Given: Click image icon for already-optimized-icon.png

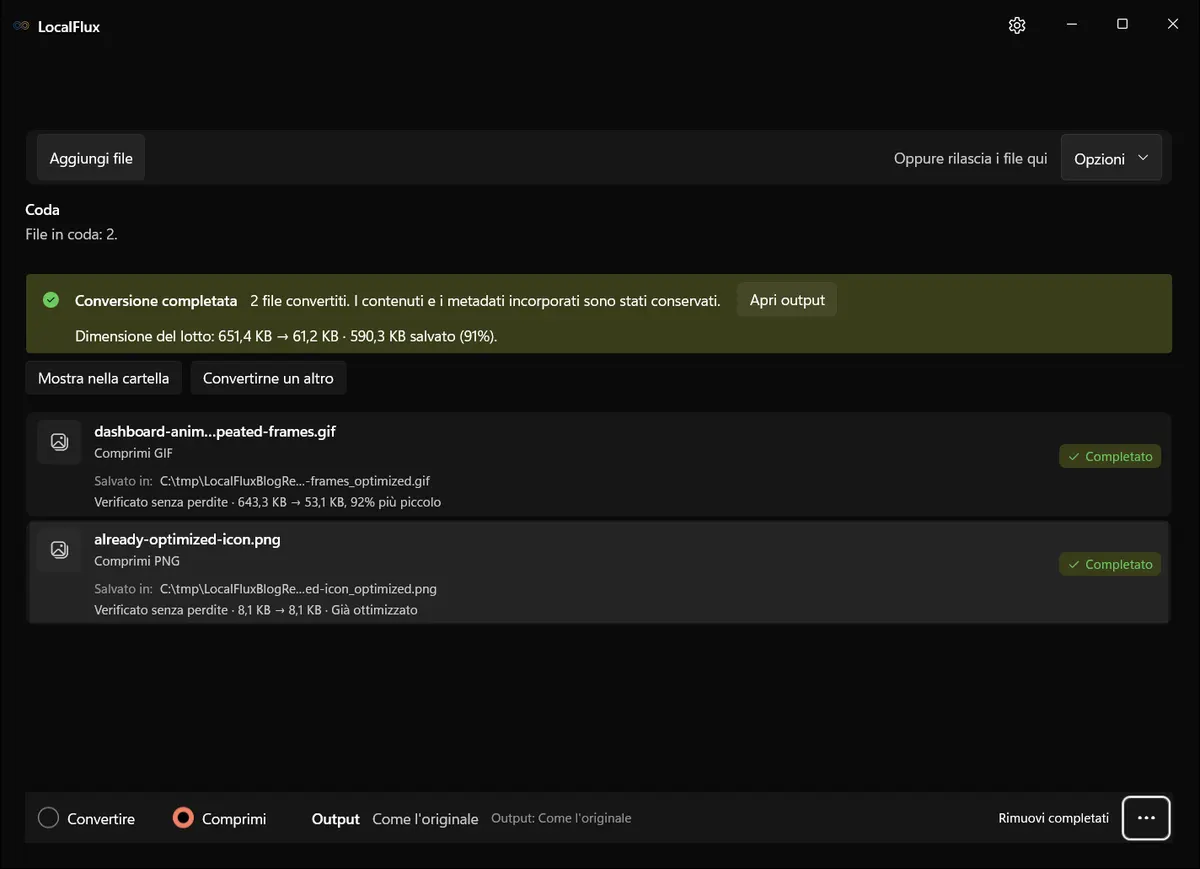Looking at the screenshot, I should (59, 549).
